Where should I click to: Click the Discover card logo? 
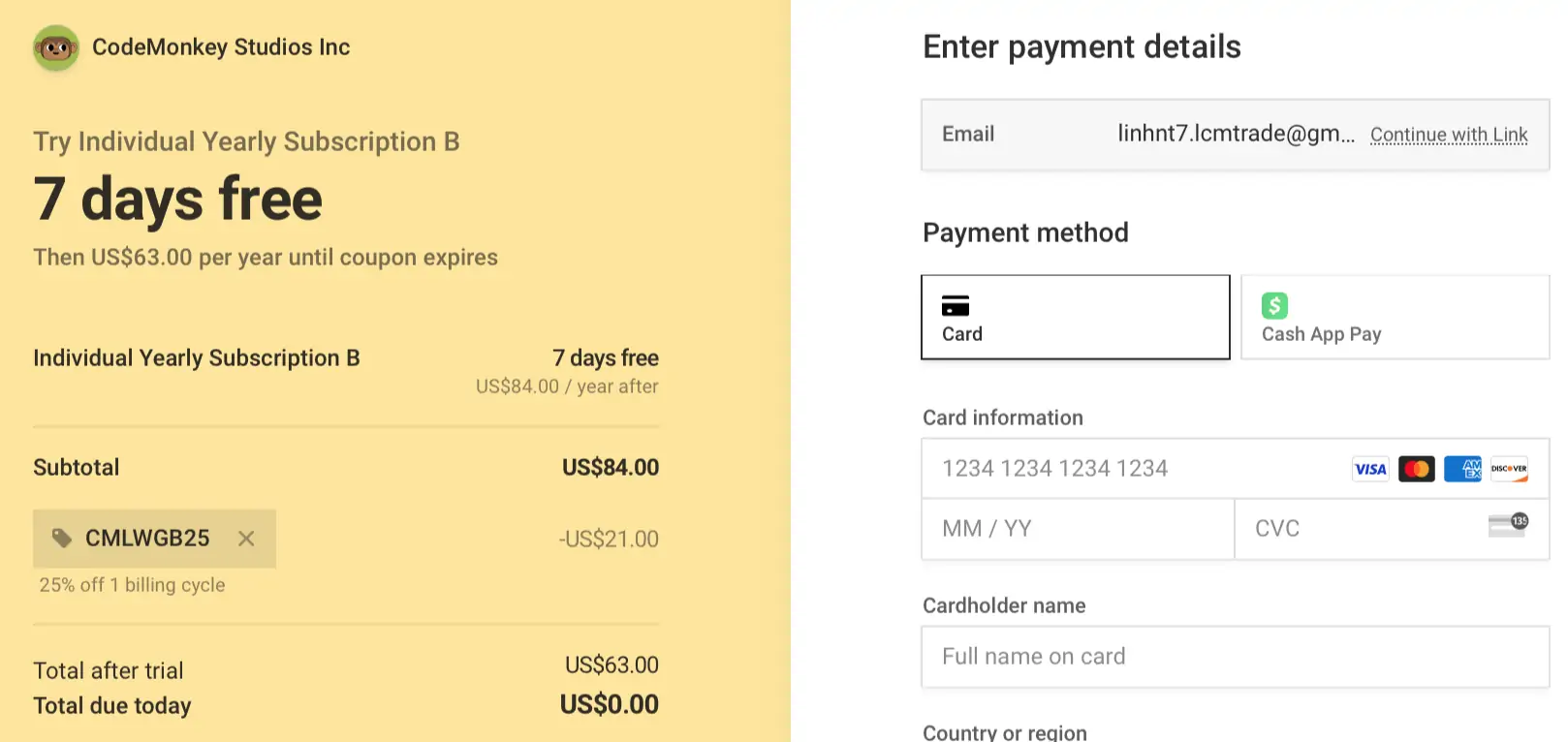[1509, 469]
